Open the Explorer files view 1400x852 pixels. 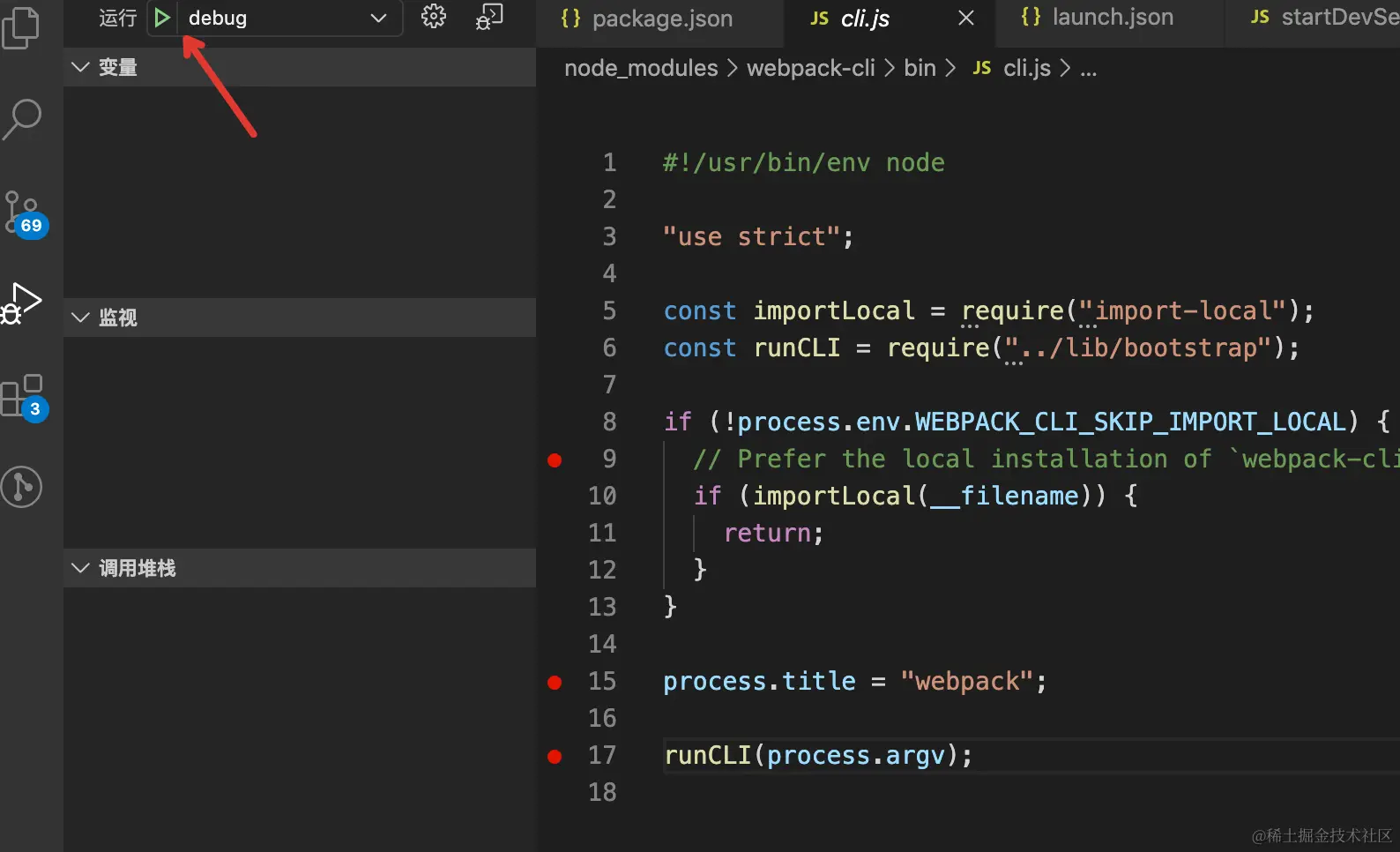coord(21,27)
